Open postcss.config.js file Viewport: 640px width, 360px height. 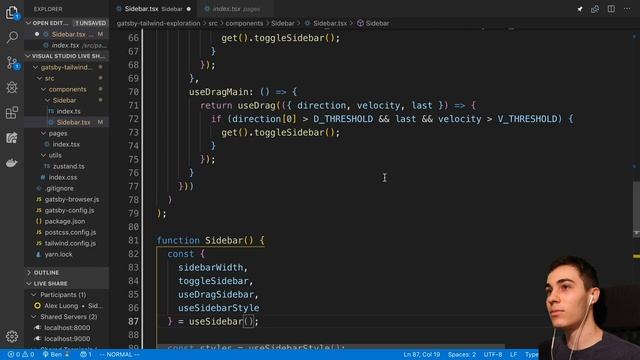[x=66, y=232]
